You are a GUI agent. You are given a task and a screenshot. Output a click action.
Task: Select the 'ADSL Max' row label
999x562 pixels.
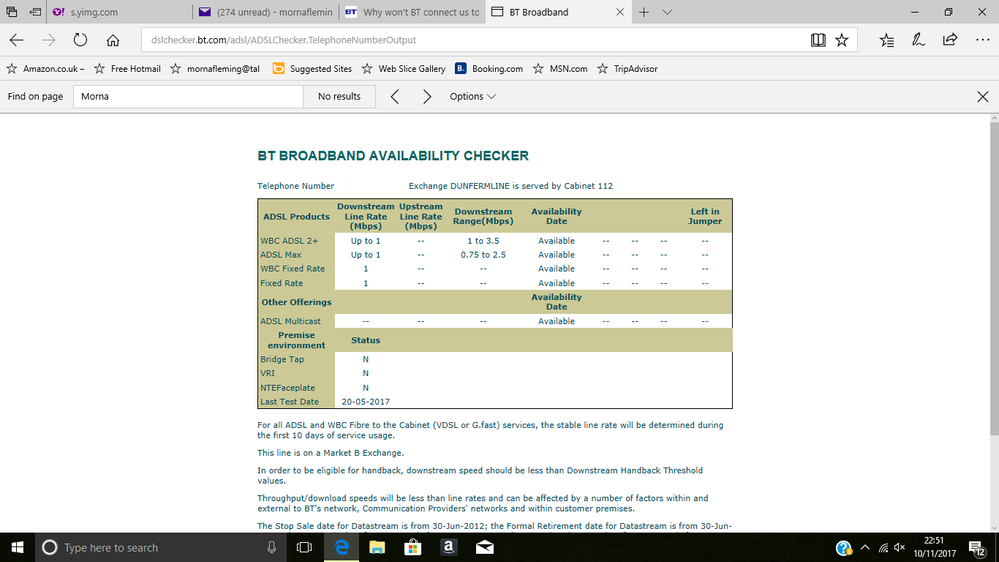[280, 255]
